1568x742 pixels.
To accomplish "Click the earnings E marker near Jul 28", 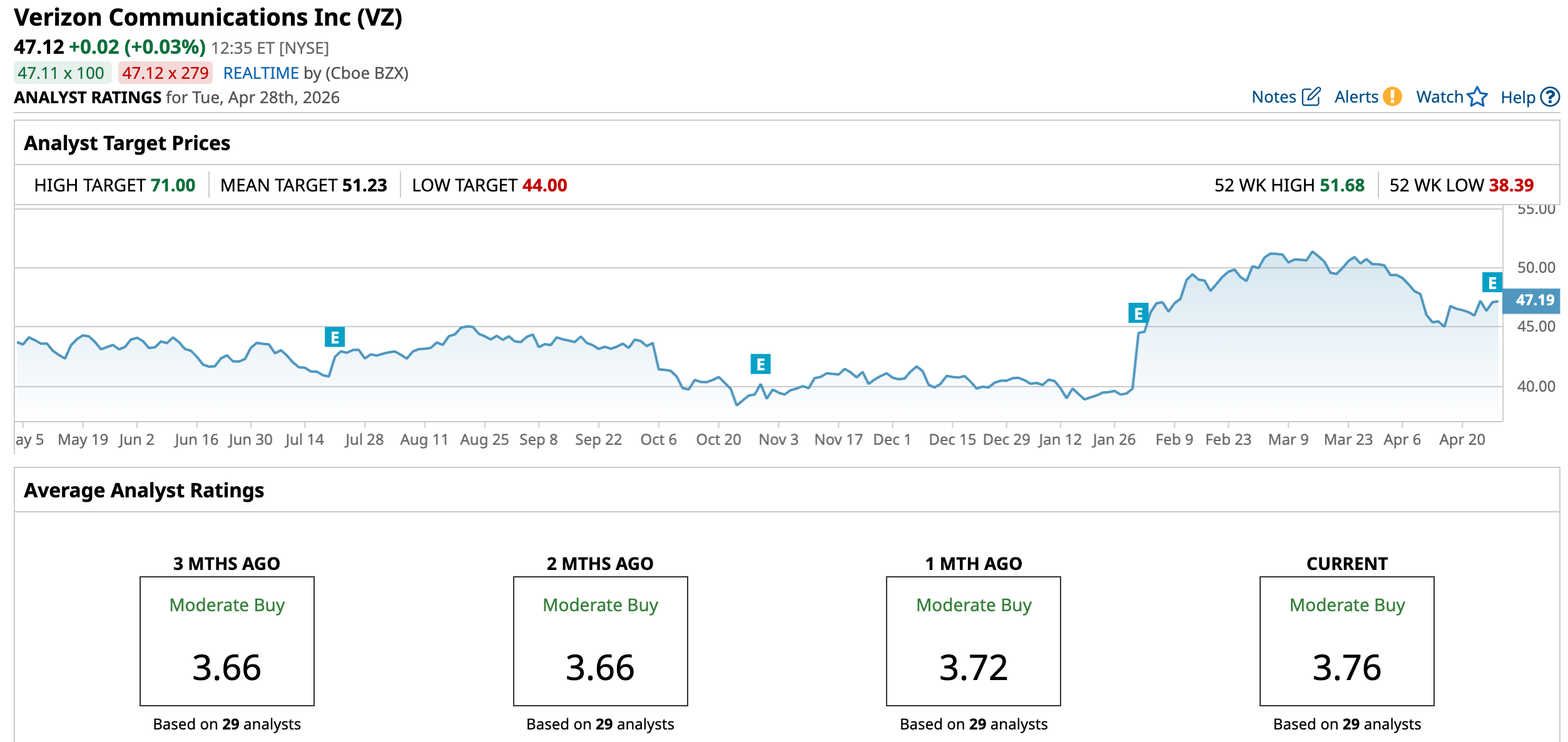I will coord(335,337).
